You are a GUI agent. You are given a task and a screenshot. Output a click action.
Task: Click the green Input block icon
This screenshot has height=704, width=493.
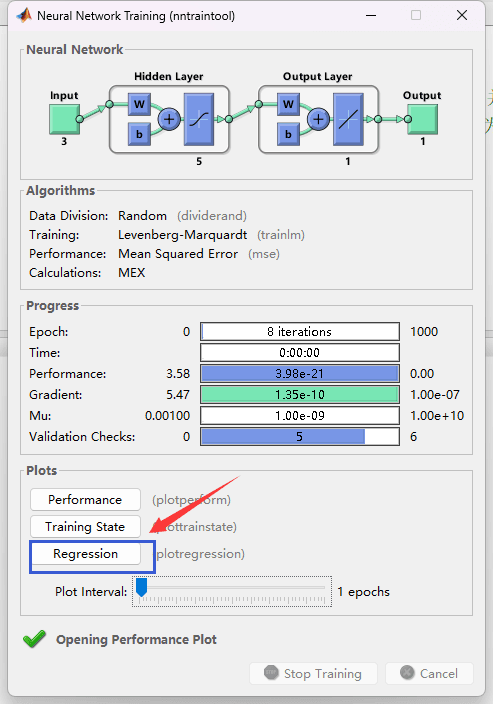pos(65,119)
